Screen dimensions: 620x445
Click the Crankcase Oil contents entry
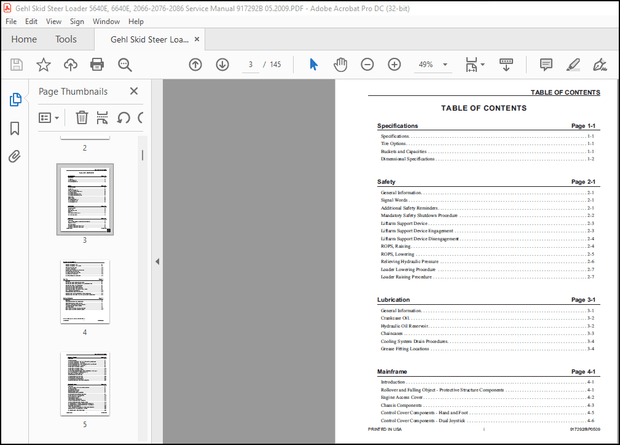point(395,318)
